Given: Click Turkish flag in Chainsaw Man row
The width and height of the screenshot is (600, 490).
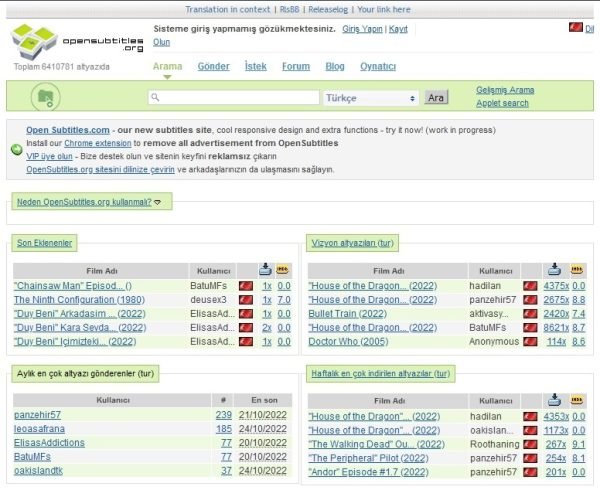Looking at the screenshot, I should [x=246, y=286].
